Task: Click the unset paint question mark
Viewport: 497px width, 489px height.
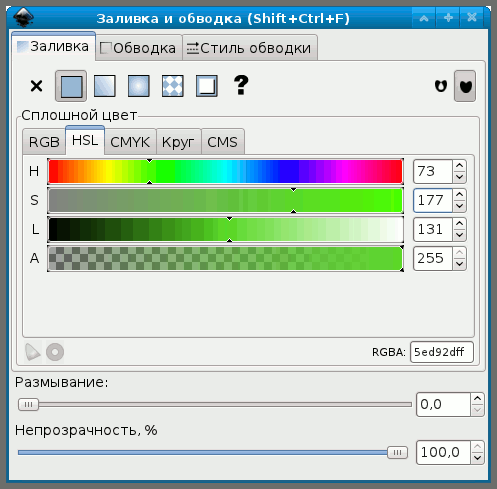Action: 241,85
